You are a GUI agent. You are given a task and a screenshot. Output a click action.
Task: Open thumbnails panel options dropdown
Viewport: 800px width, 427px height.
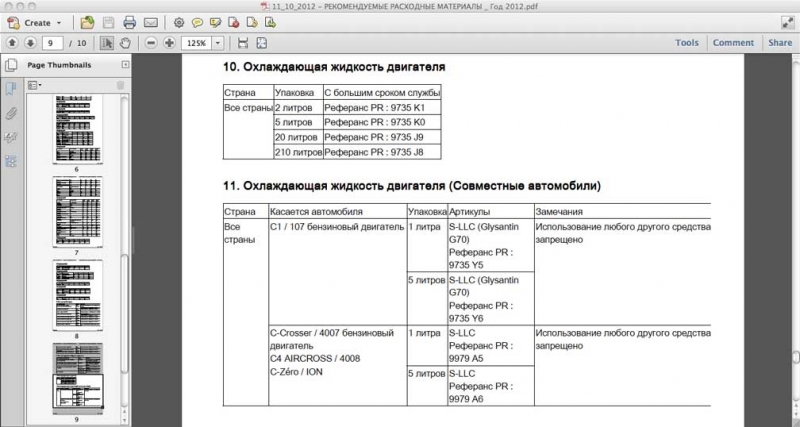click(36, 85)
